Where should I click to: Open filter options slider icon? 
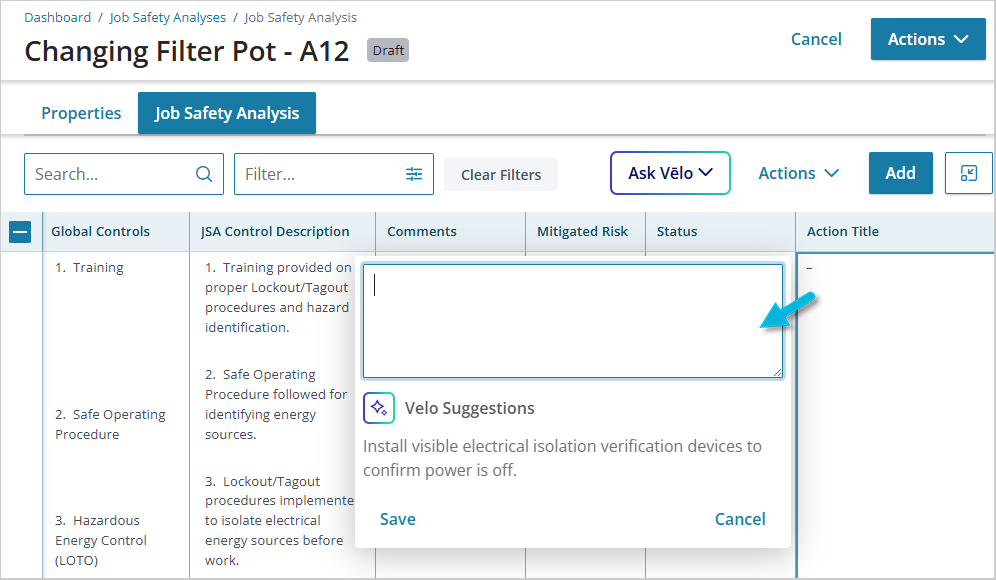click(x=414, y=174)
